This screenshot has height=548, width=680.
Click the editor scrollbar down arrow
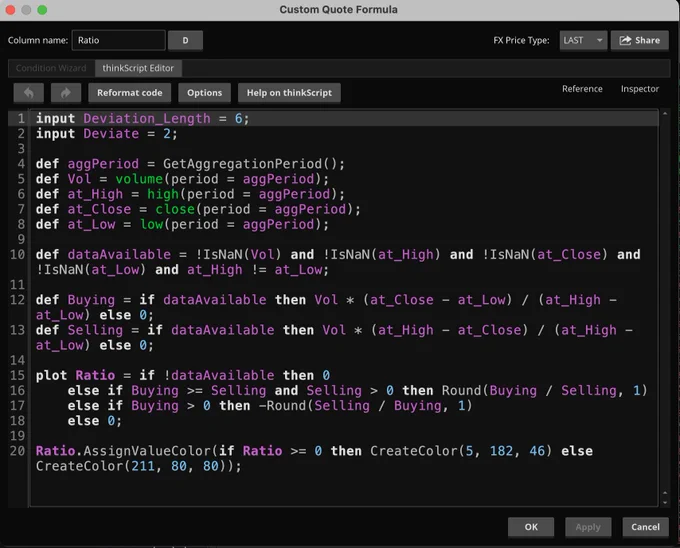pos(665,503)
